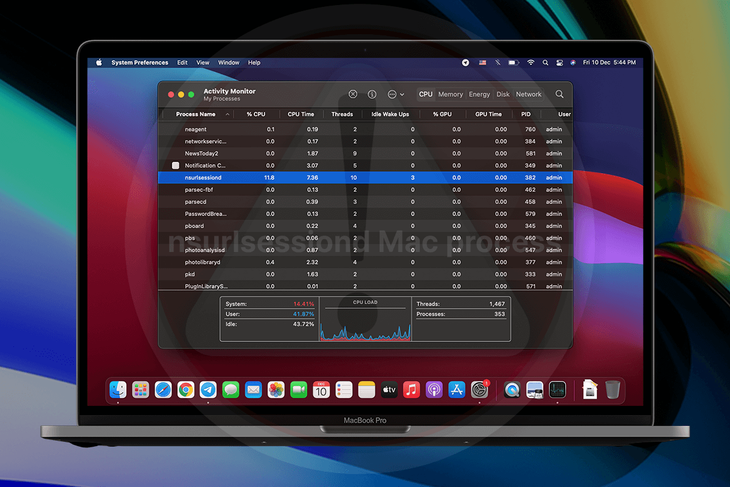
Task: Select the Network tab
Action: pos(529,94)
